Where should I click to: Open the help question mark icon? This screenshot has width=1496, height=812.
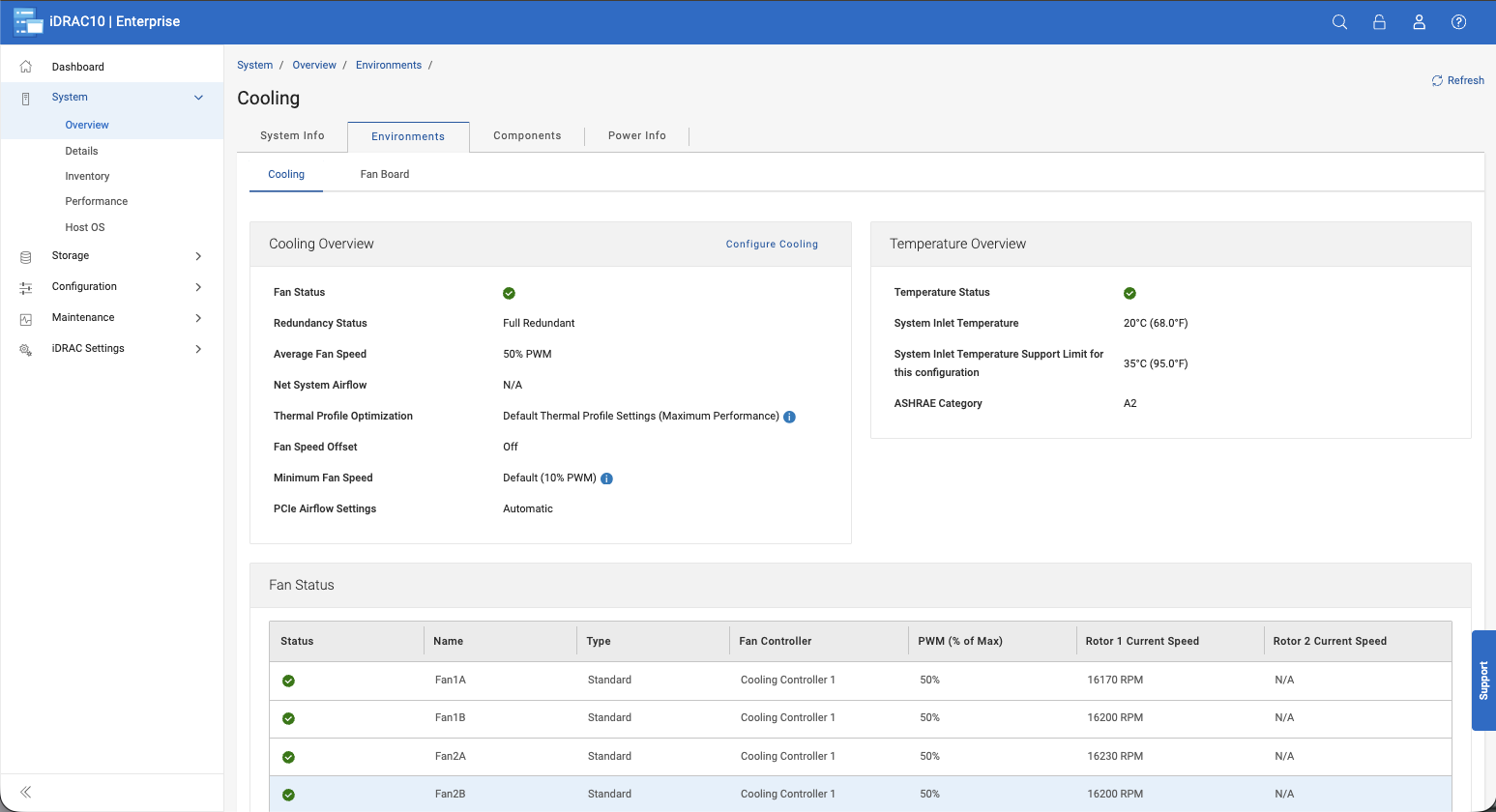tap(1458, 22)
